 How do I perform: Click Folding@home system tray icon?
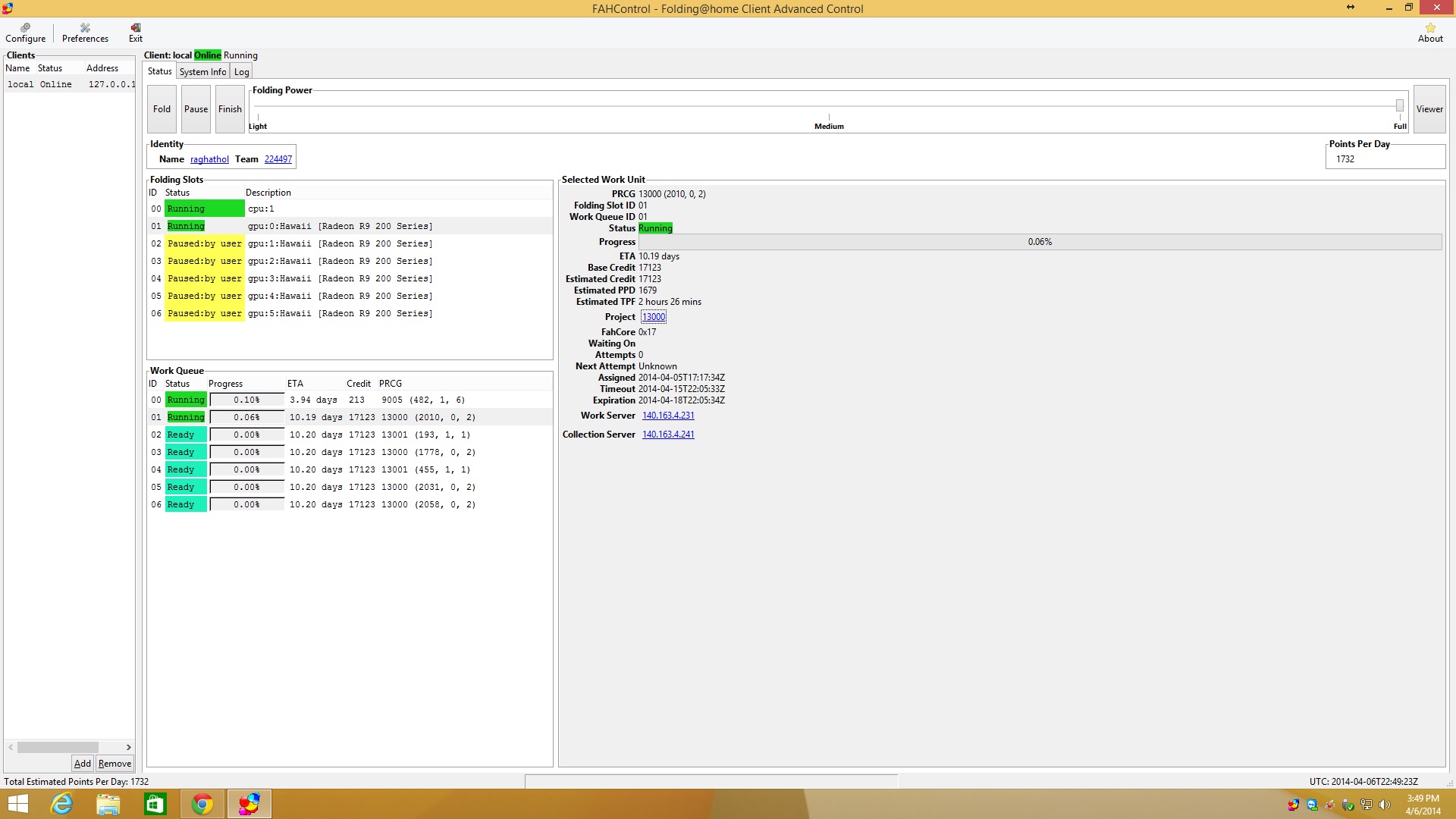pos(1294,805)
